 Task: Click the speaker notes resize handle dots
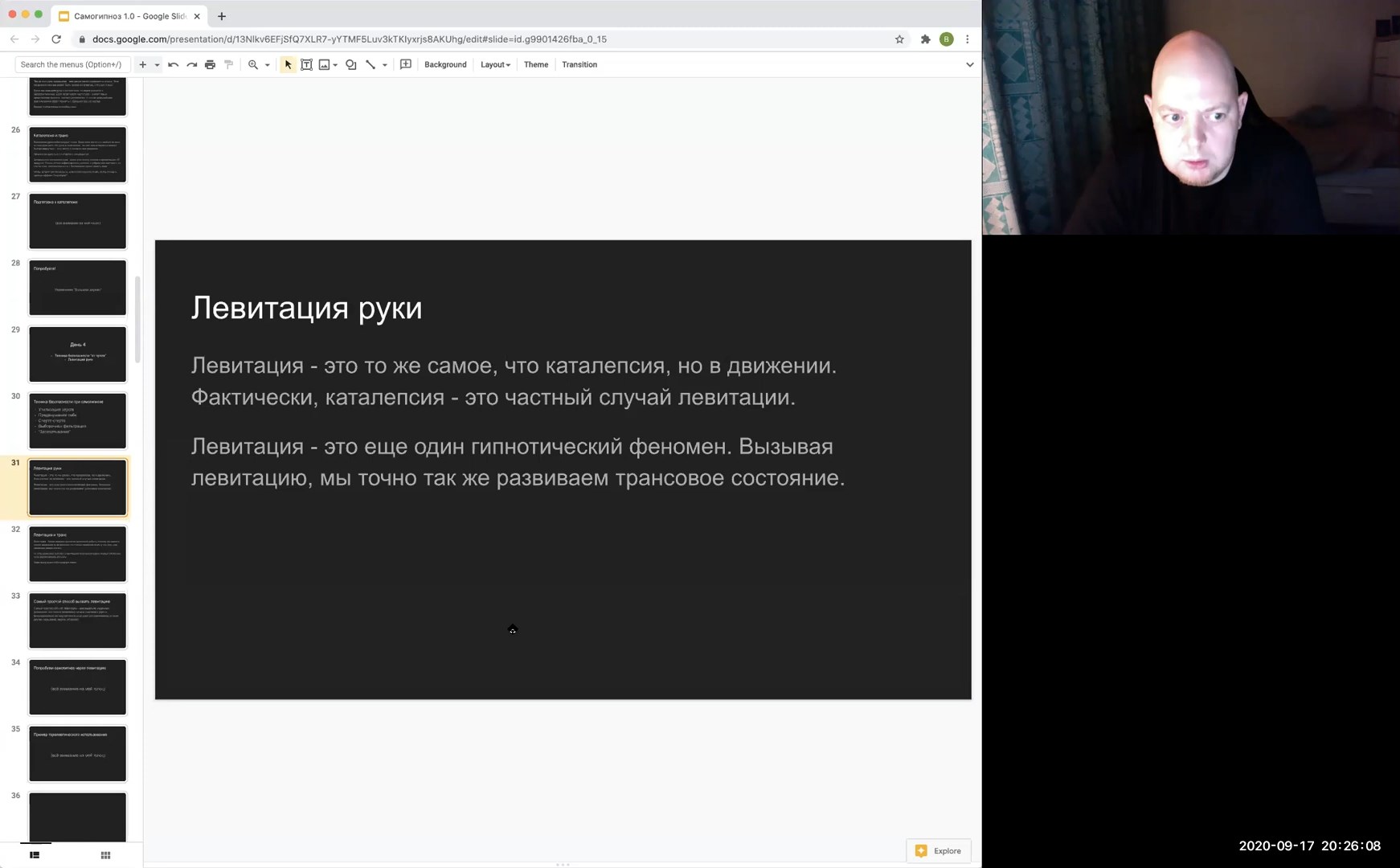click(x=563, y=865)
